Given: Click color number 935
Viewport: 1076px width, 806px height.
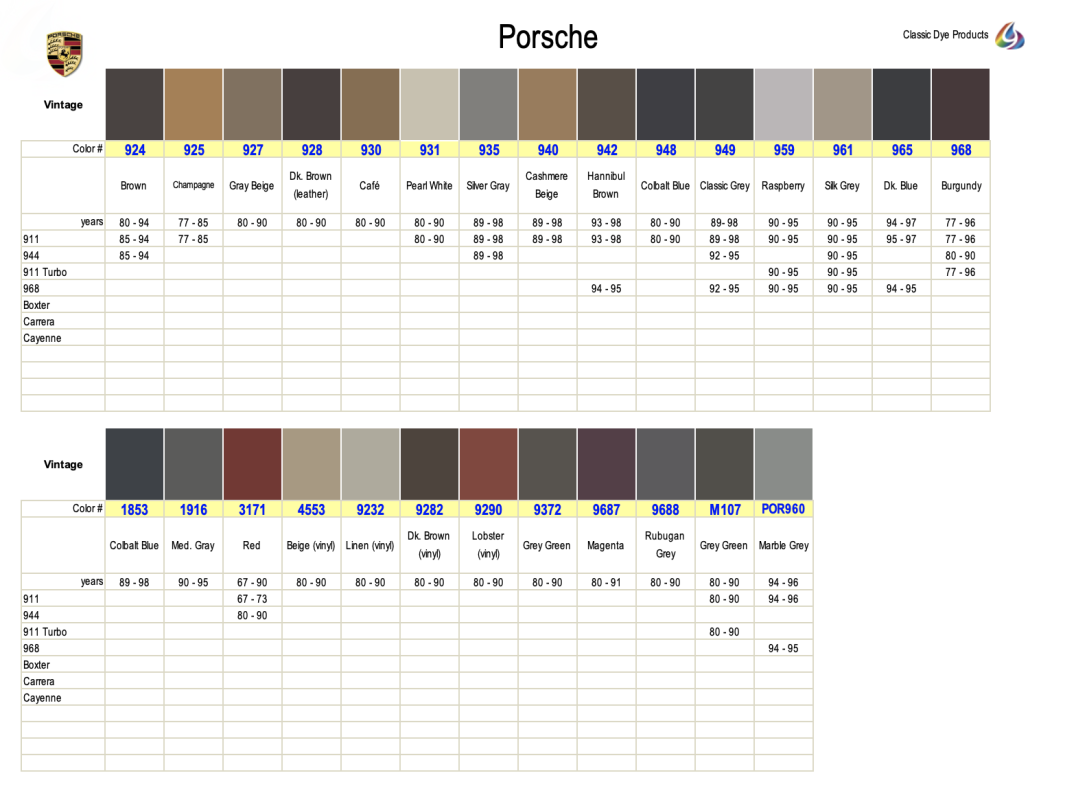Looking at the screenshot, I should 489,150.
